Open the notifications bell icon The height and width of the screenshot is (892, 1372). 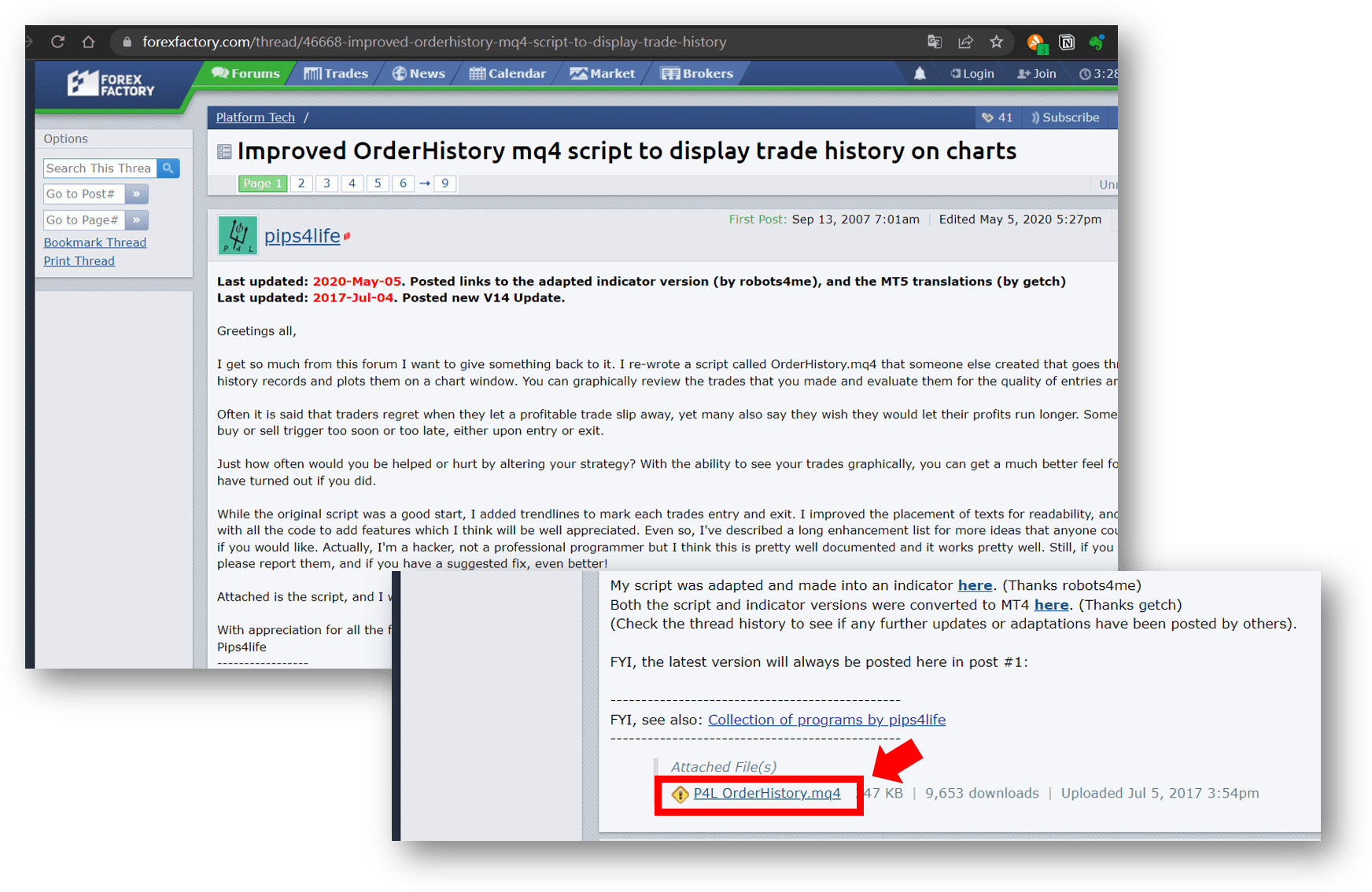point(920,74)
